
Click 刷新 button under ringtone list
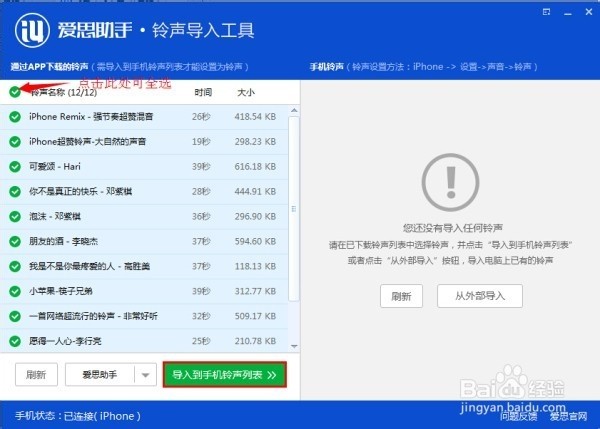point(36,375)
